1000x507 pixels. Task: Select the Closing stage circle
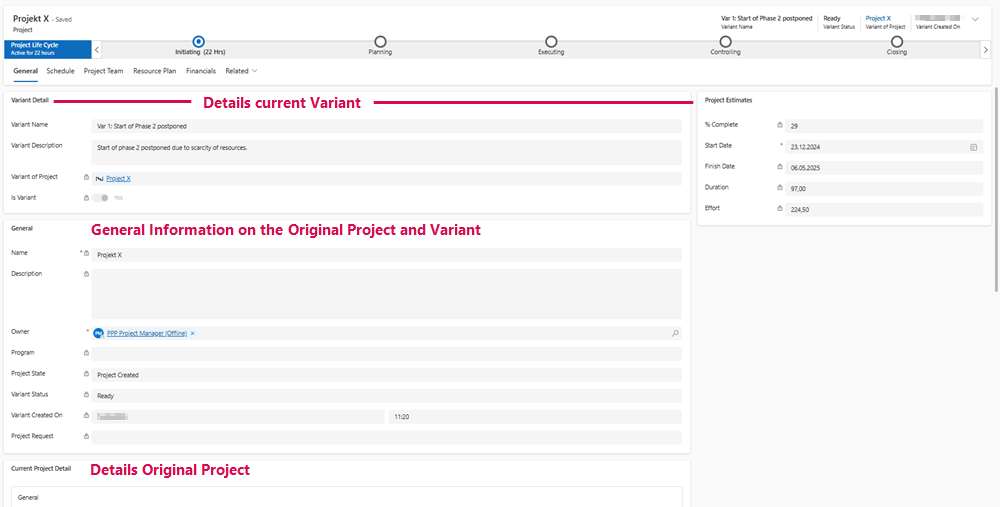897,41
